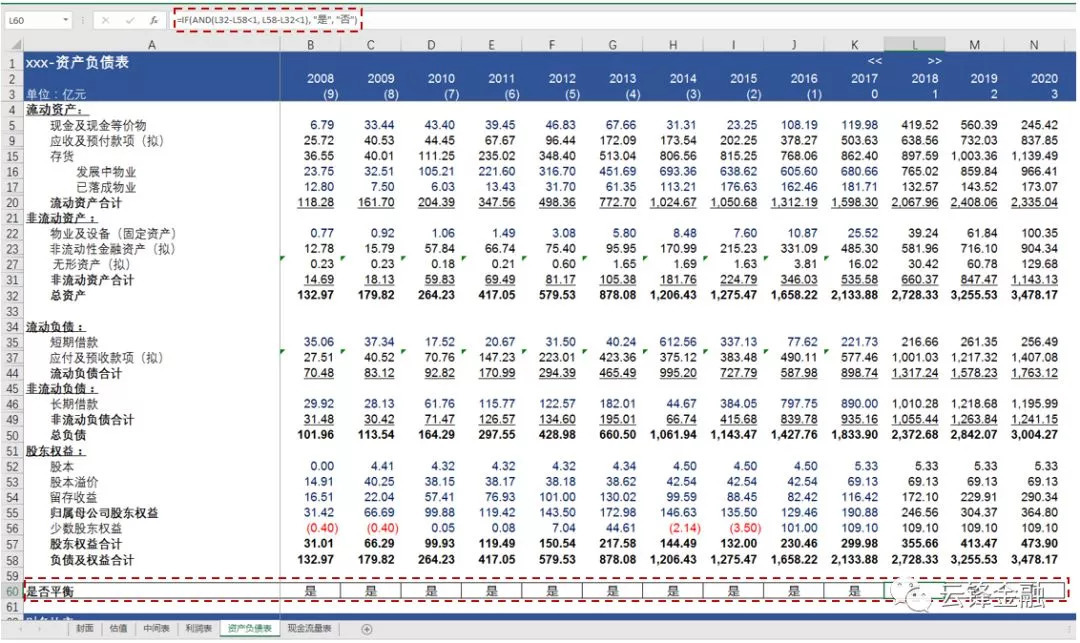The image size is (1080, 643).
Task: Click the Insert Function fx icon
Action: coord(152,20)
